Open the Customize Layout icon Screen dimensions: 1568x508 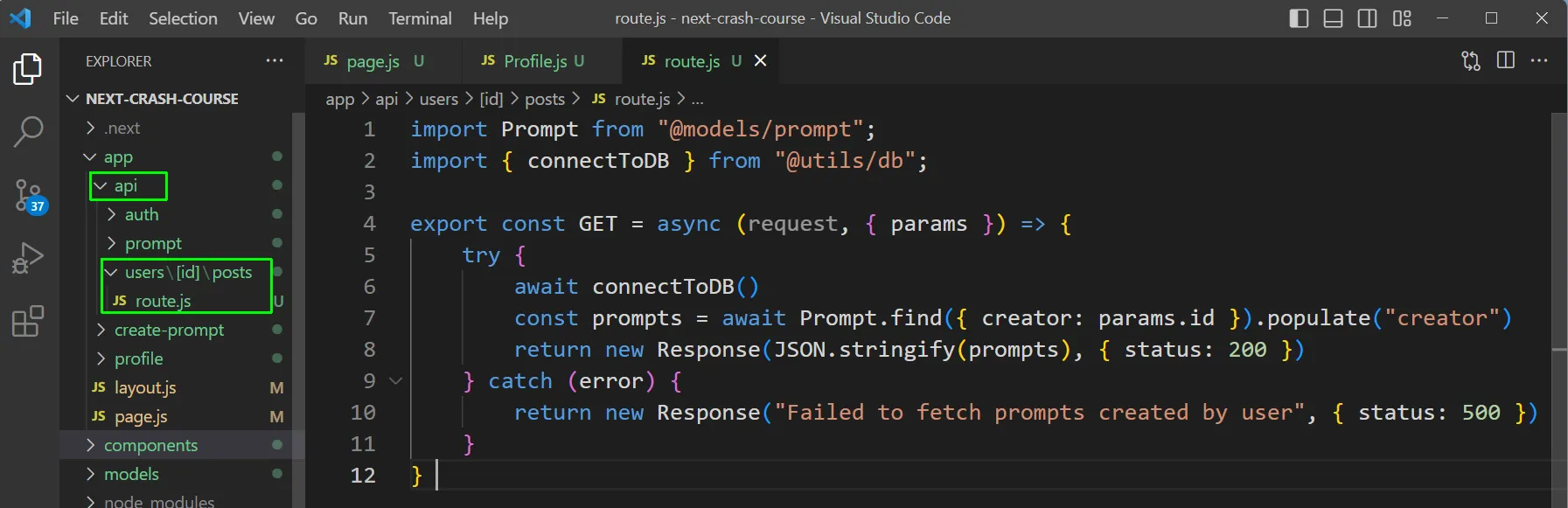[1402, 18]
